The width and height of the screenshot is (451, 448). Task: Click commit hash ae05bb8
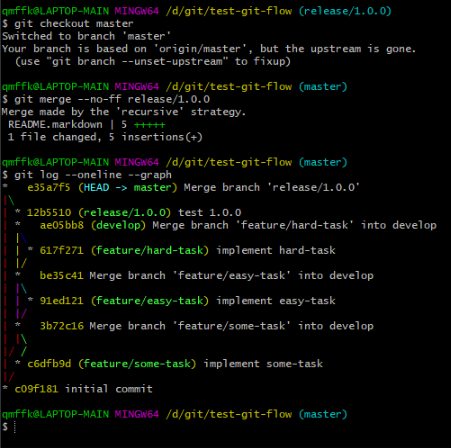(x=62, y=225)
